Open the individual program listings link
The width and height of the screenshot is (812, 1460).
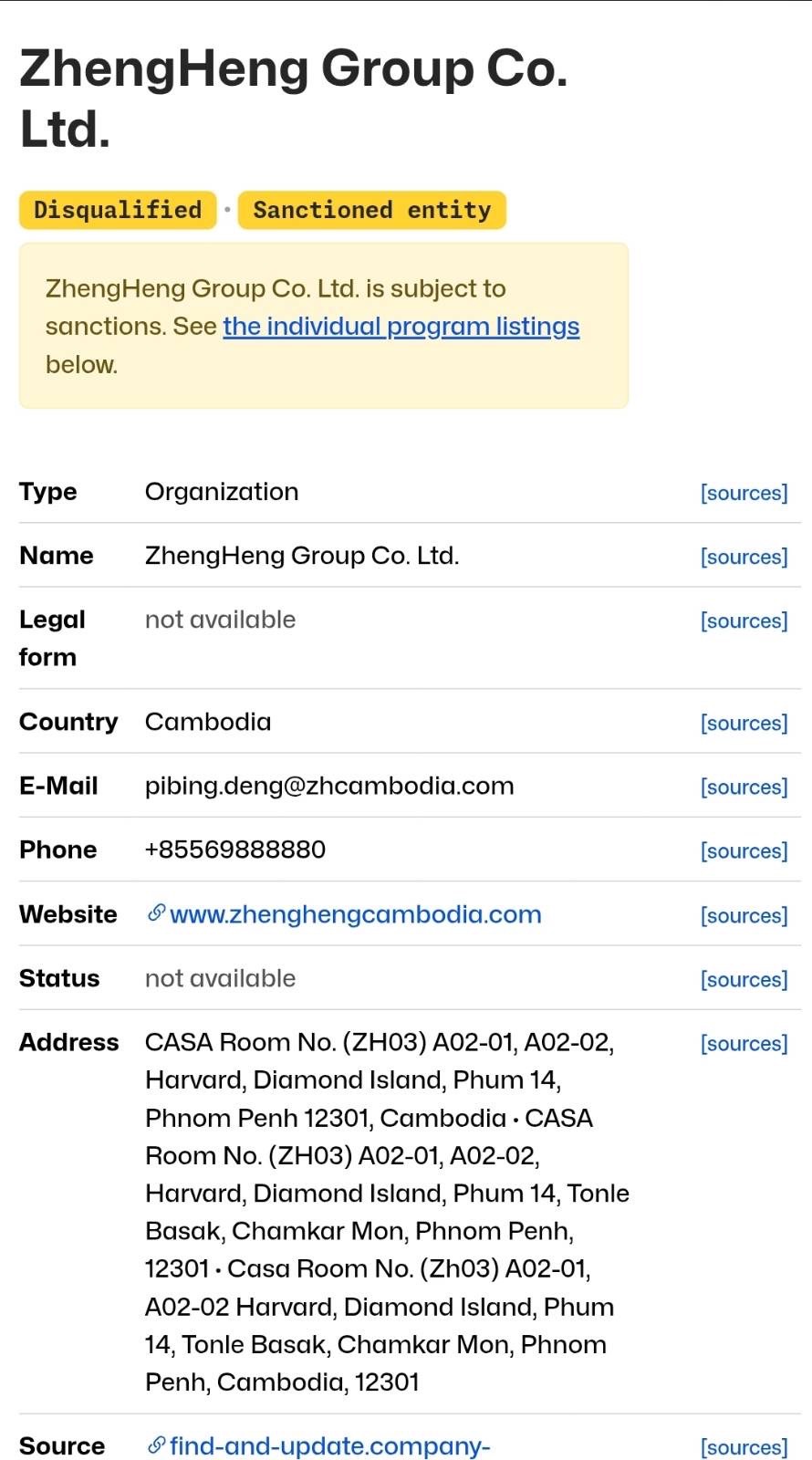(x=401, y=327)
